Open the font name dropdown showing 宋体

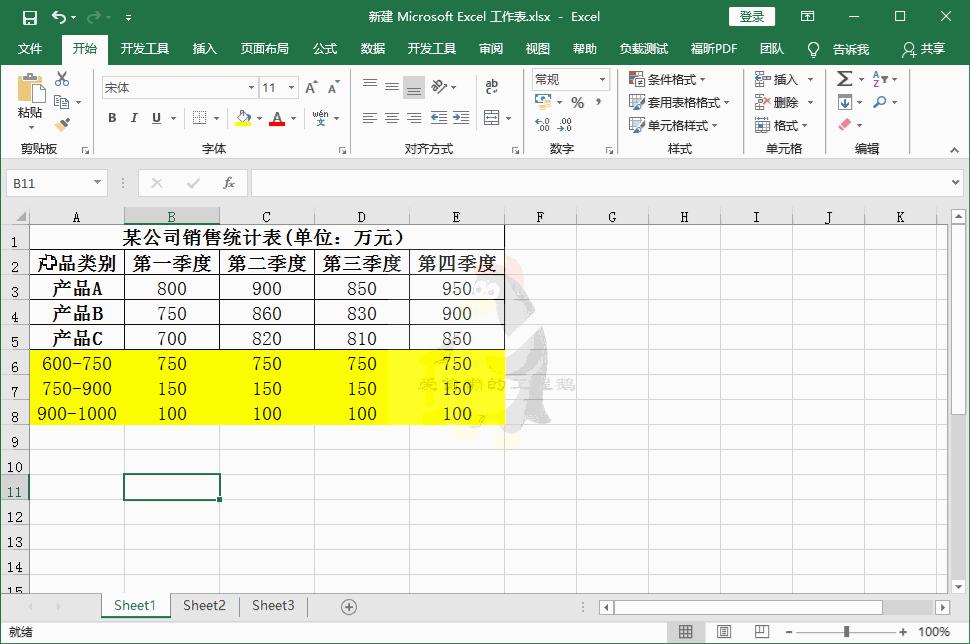point(250,87)
